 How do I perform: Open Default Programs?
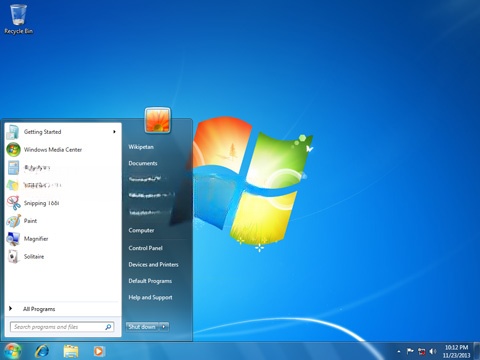[x=150, y=281]
